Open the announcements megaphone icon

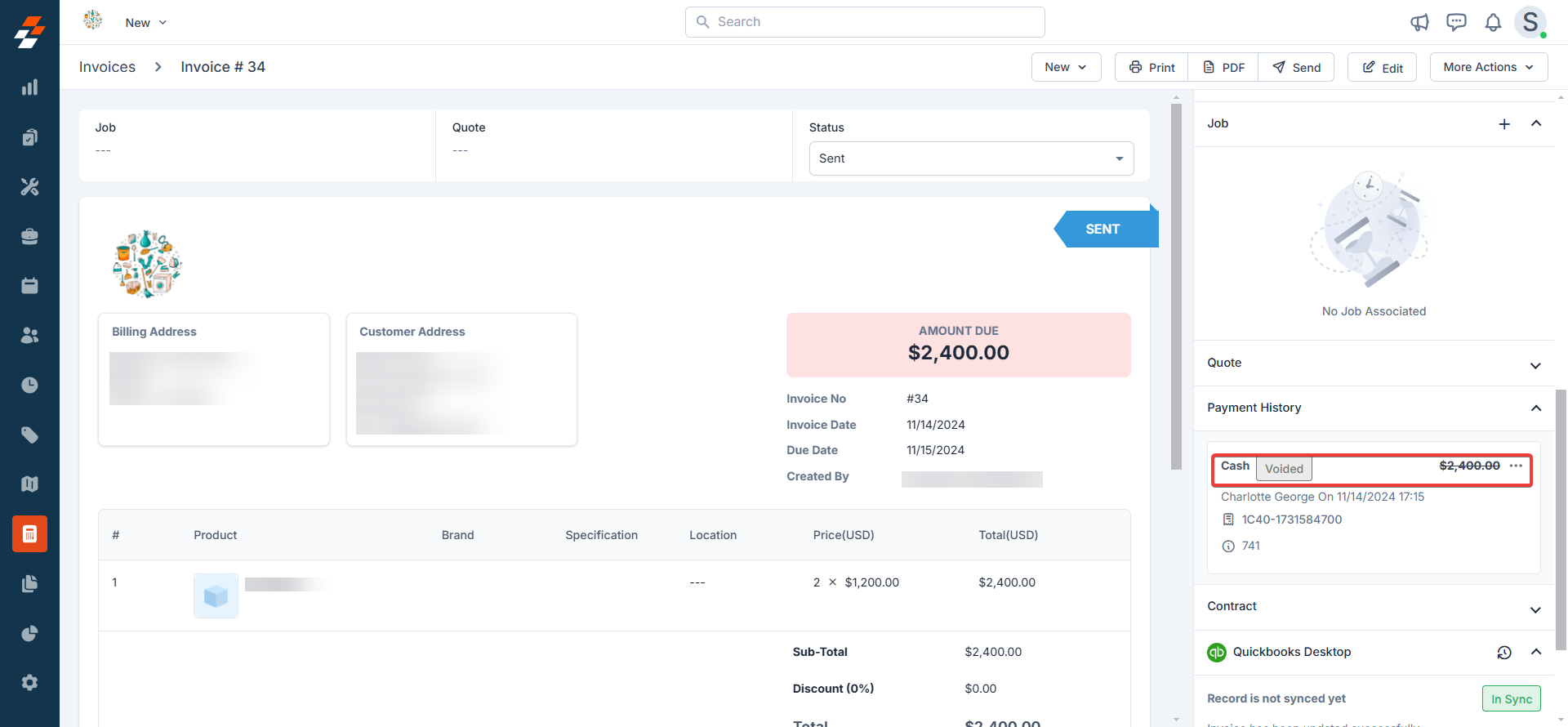(x=1419, y=22)
